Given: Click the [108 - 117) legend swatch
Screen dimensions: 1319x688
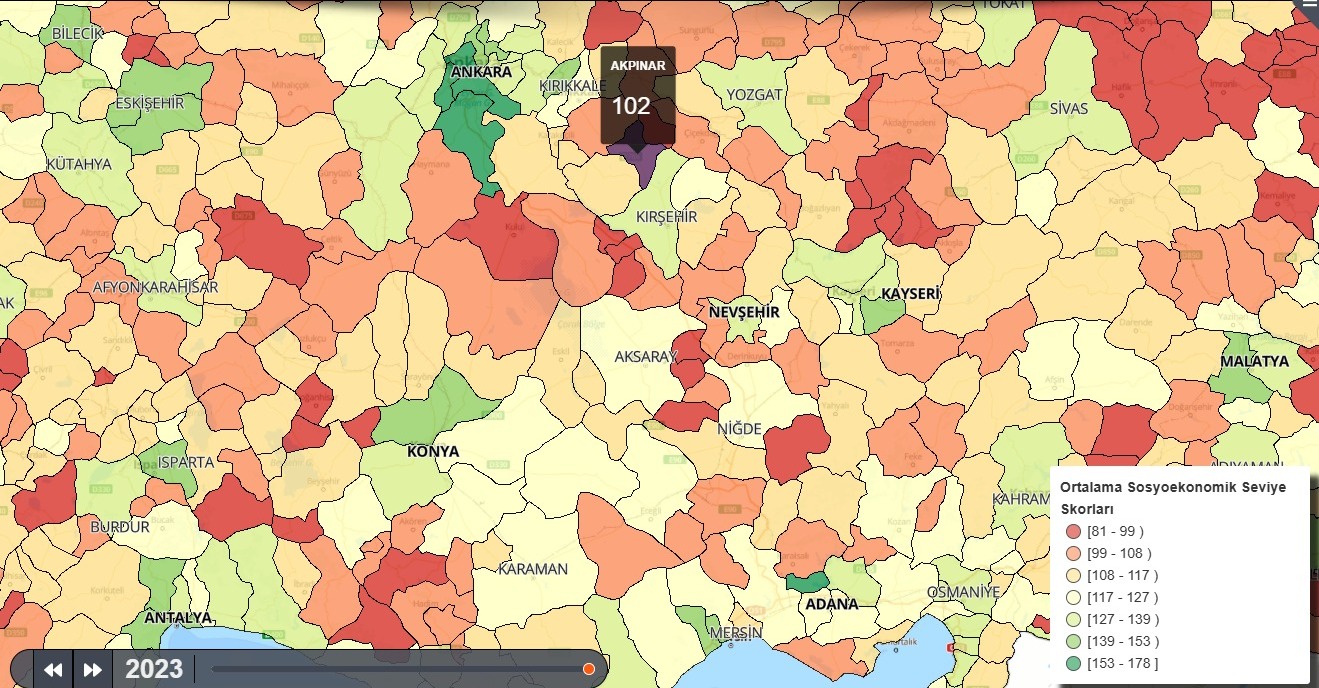Looking at the screenshot, I should coord(1074,575).
